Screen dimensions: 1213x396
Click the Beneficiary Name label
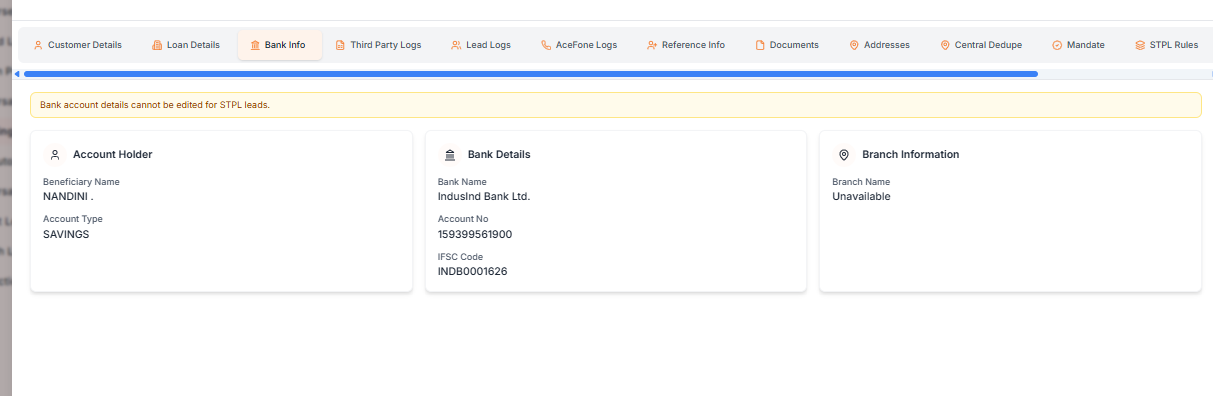tap(81, 182)
